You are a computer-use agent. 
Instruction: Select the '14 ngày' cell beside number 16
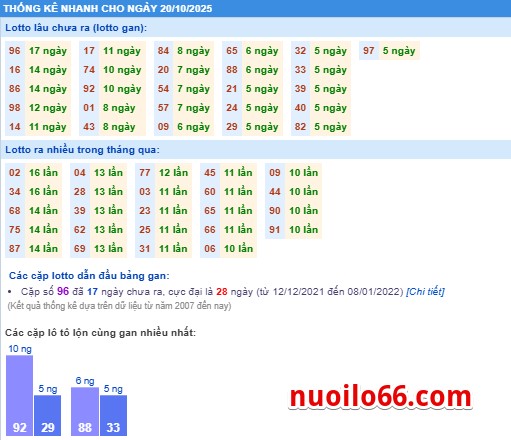[48, 70]
